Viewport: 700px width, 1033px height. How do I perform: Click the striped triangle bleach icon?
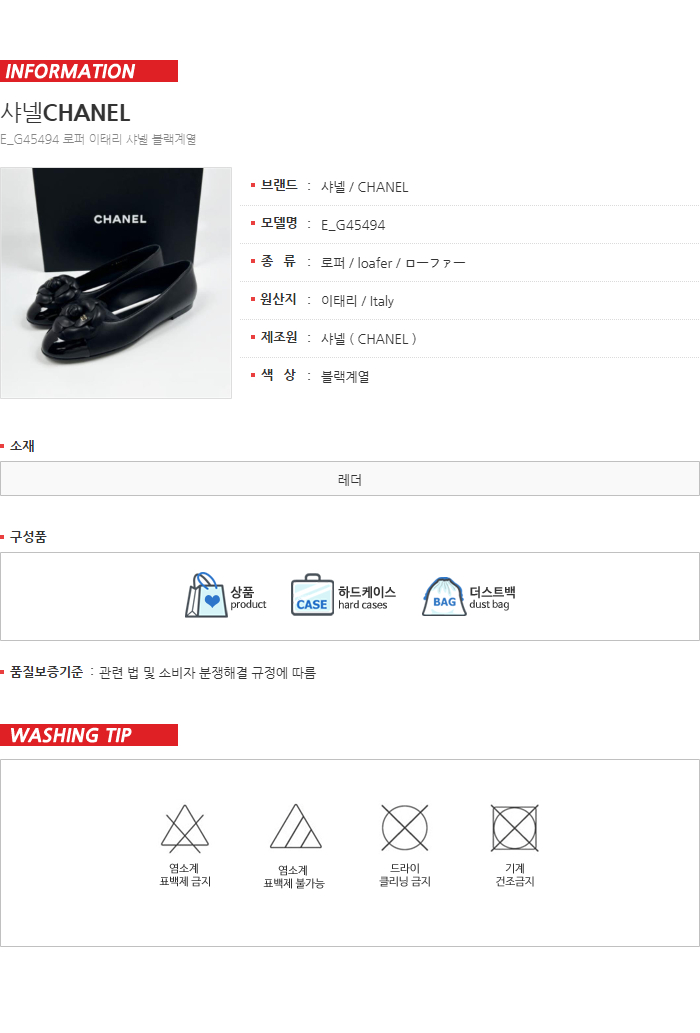pos(296,826)
